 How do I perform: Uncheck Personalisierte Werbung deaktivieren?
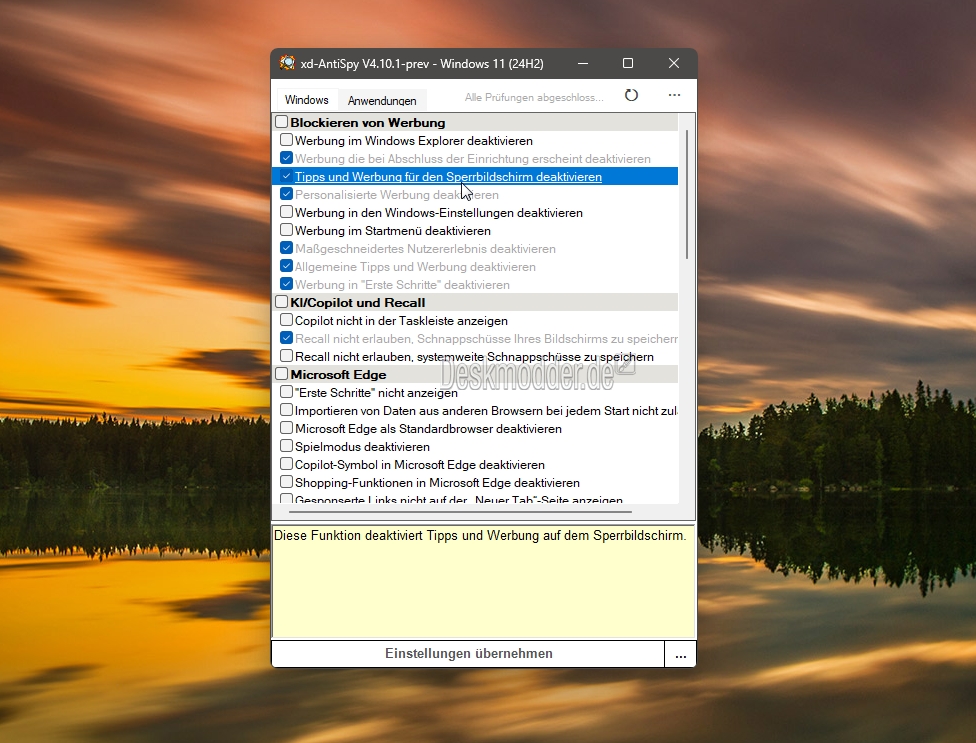point(286,194)
